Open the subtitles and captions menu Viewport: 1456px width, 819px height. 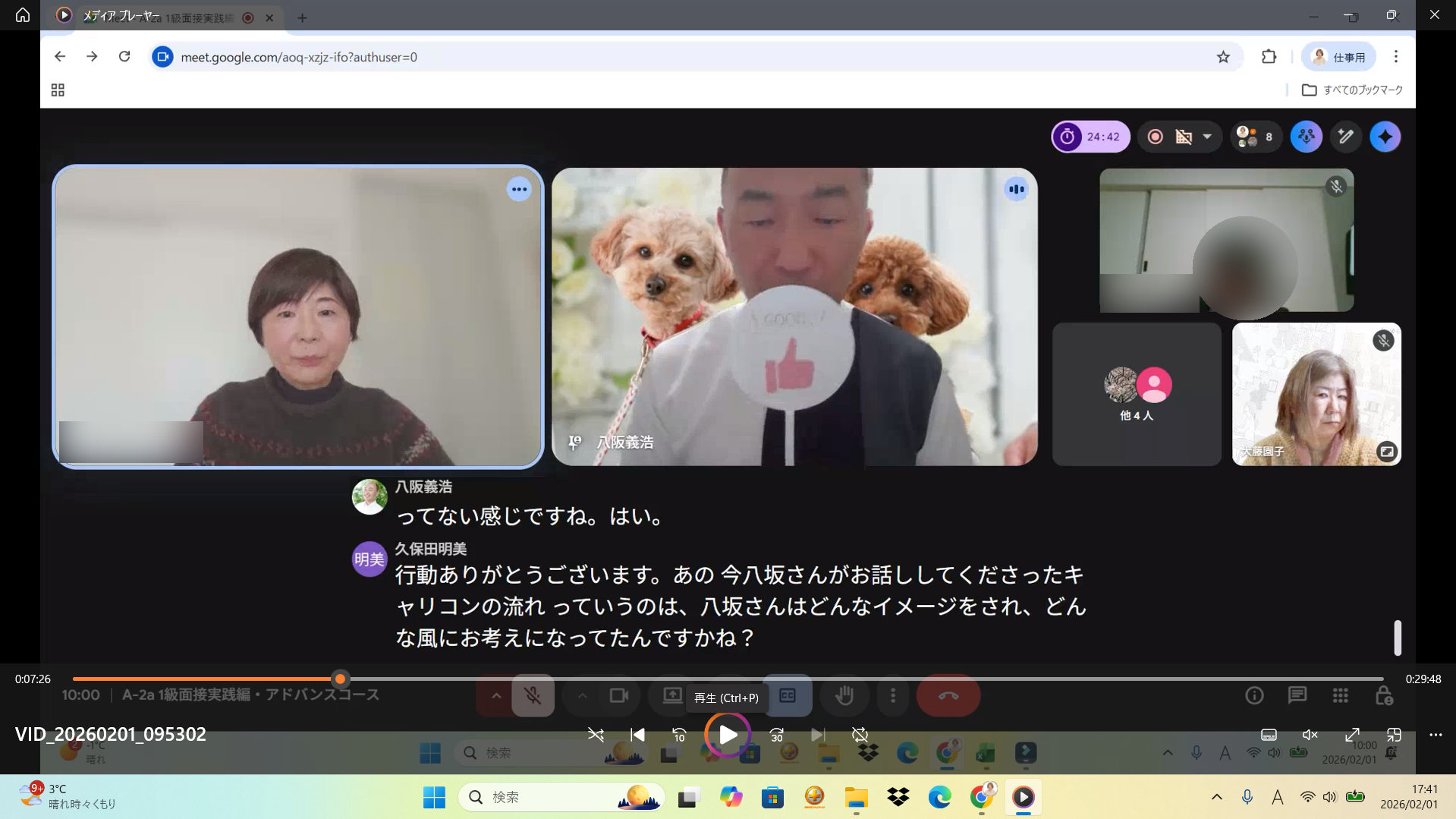coord(1269,735)
